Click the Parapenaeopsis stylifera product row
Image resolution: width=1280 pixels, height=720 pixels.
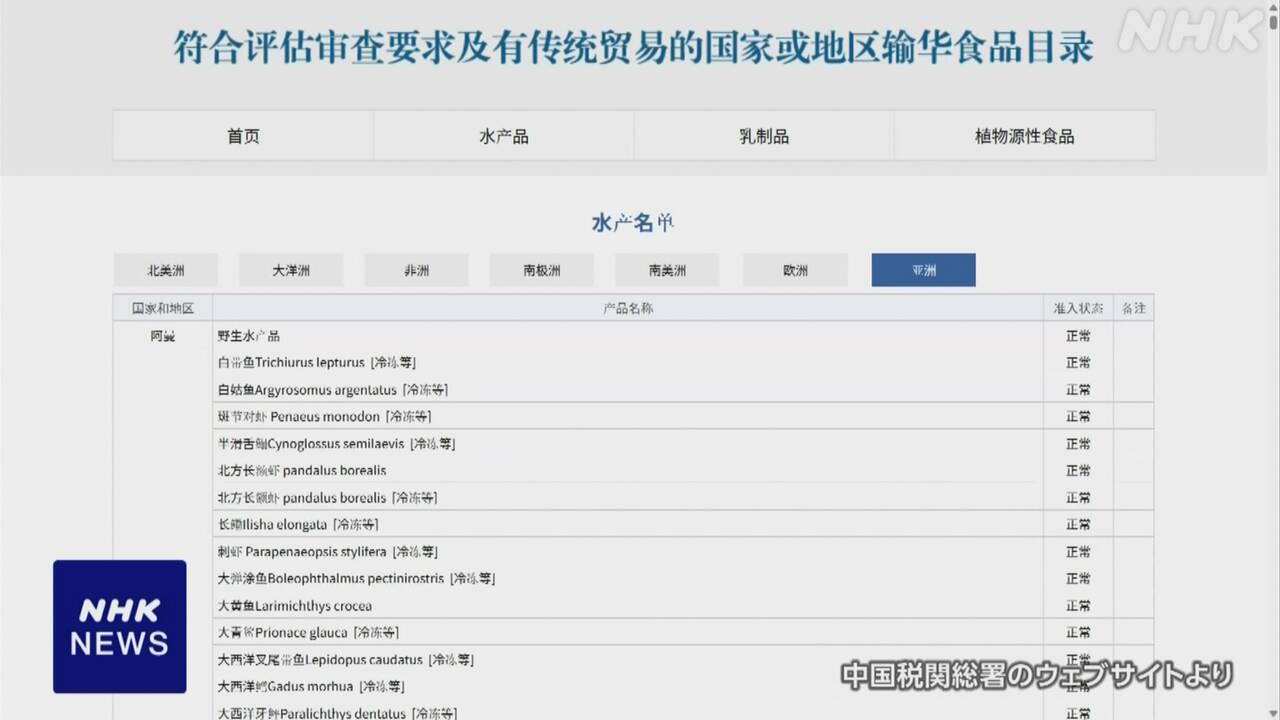(x=628, y=551)
